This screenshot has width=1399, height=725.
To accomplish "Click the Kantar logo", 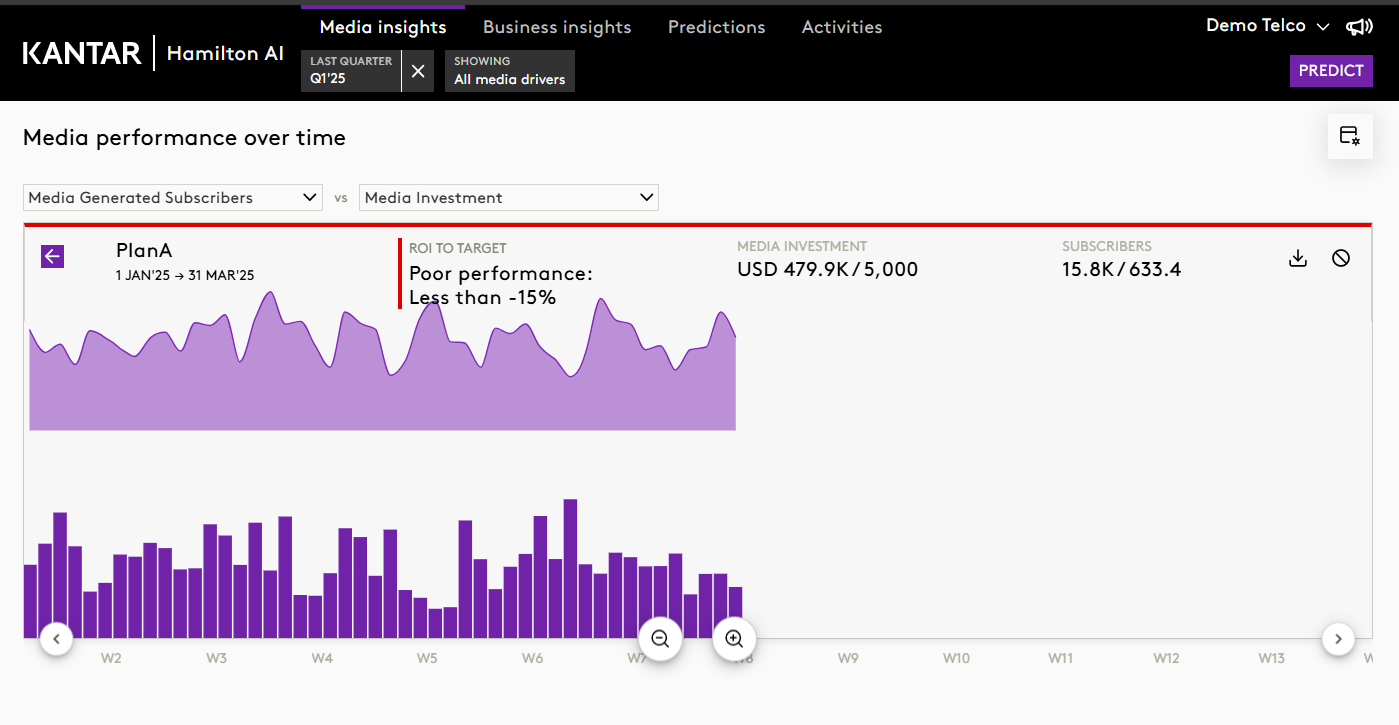I will [82, 53].
